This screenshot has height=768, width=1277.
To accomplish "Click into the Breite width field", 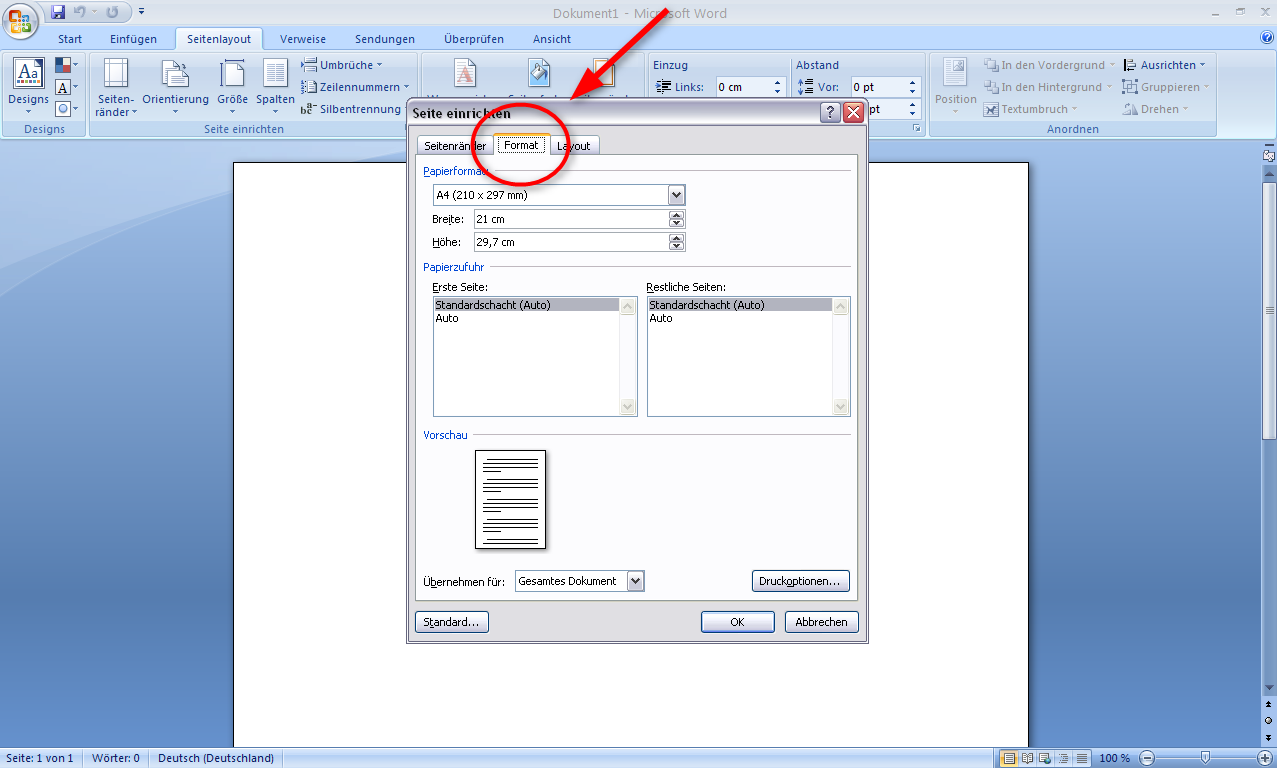I will point(570,219).
